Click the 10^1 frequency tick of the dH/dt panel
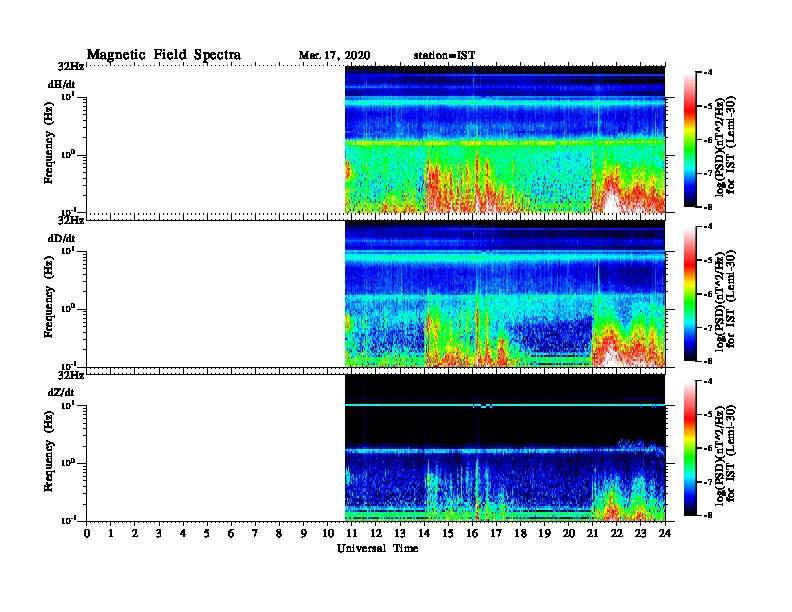This screenshot has width=792, height=612. [x=69, y=96]
